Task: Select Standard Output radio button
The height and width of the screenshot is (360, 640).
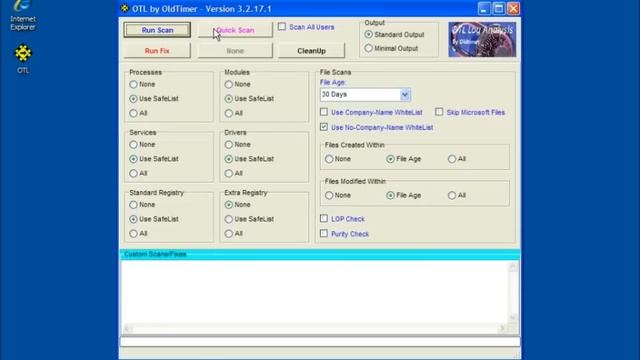Action: 369,35
